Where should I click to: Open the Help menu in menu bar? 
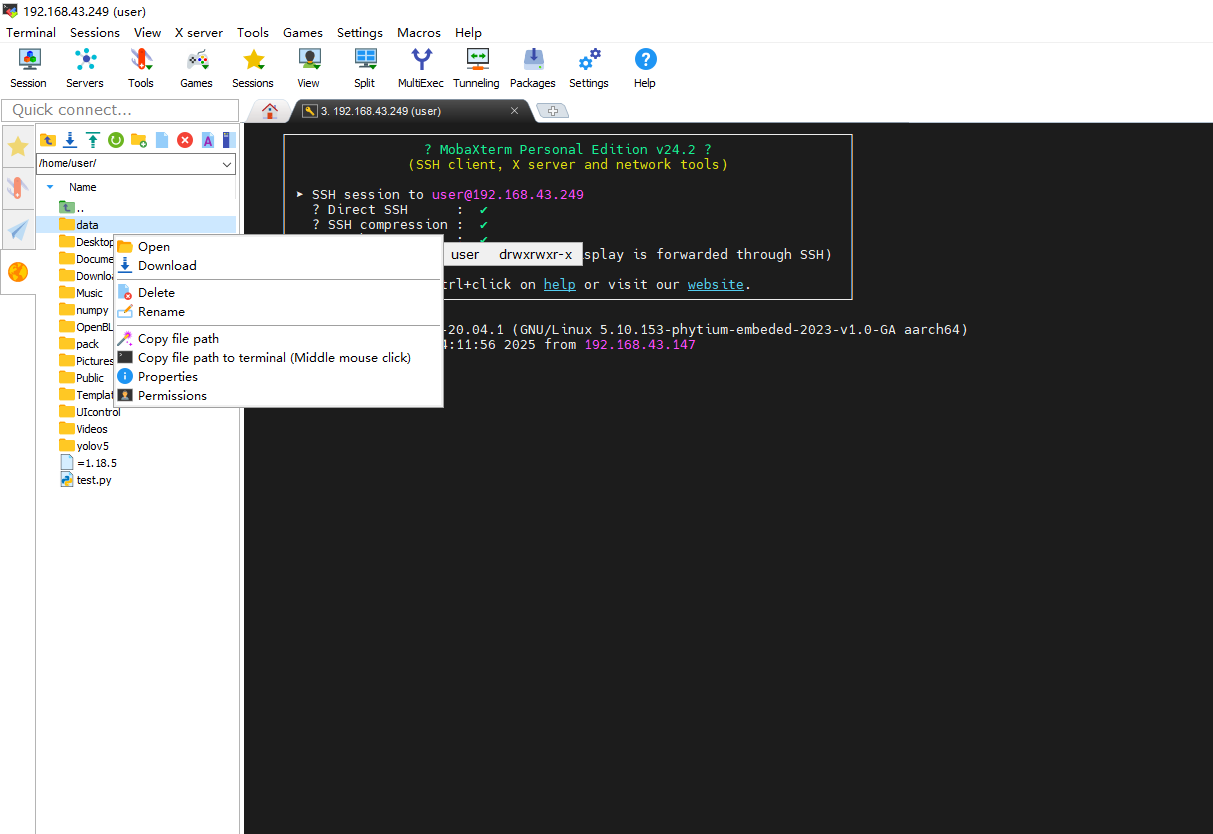coord(468,32)
